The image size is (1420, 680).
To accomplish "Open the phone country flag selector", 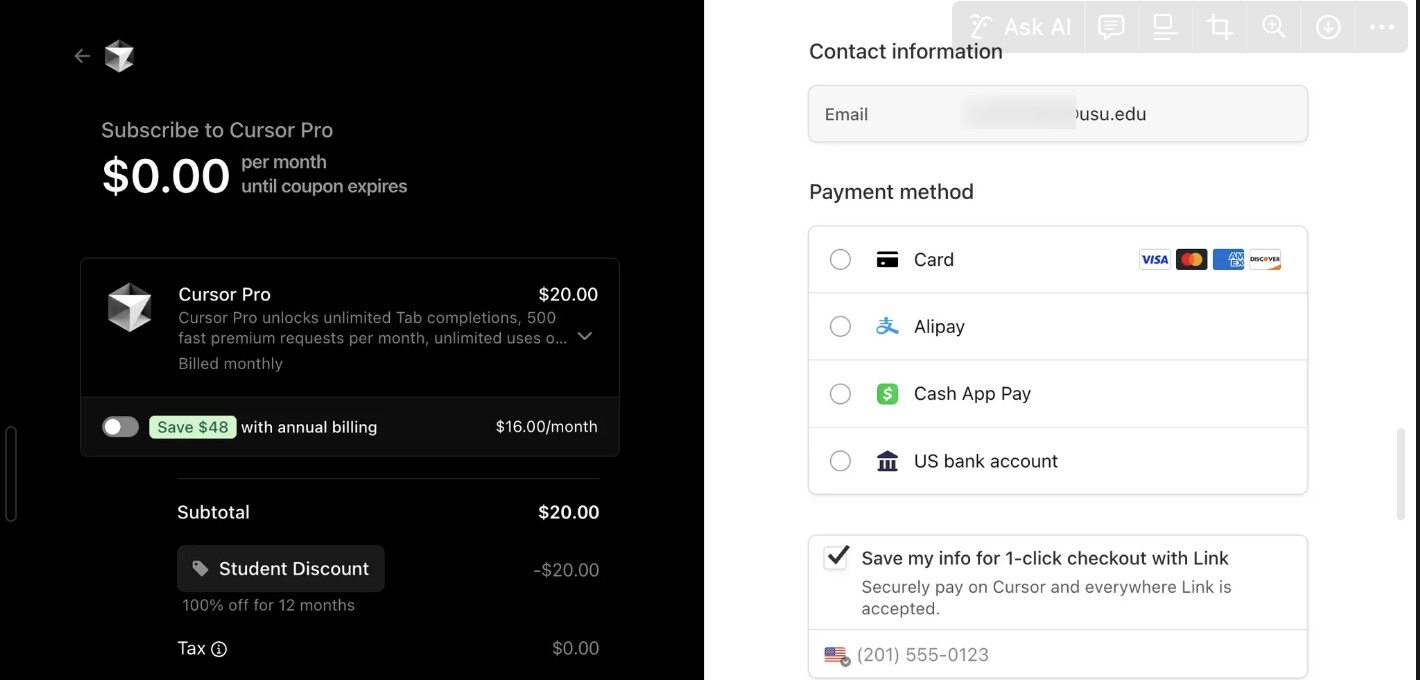I will pos(835,656).
